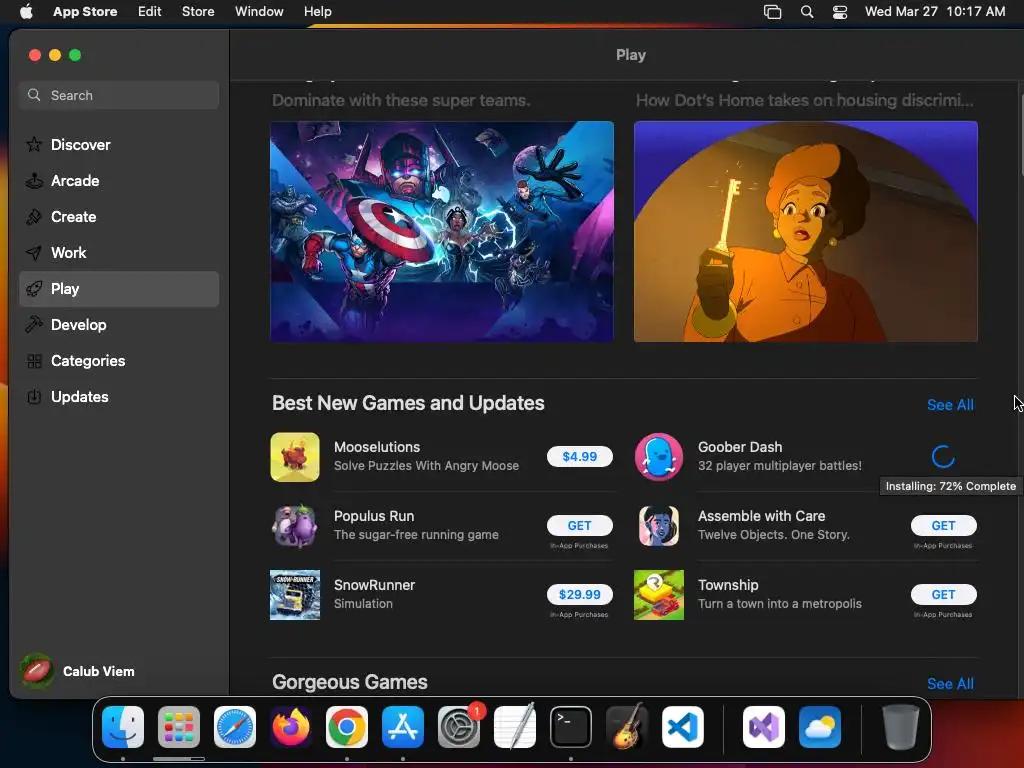This screenshot has width=1024, height=768.
Task: Click the Goober Dash app icon
Action: pos(659,457)
